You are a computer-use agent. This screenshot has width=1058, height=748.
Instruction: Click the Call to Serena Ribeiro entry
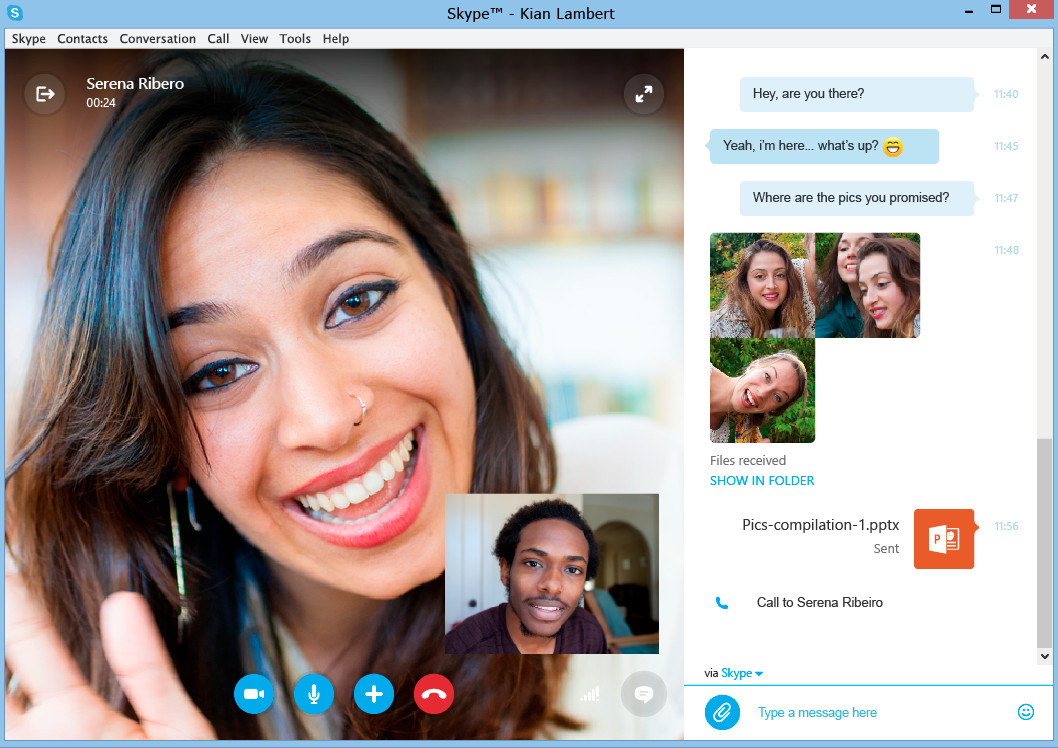point(819,603)
